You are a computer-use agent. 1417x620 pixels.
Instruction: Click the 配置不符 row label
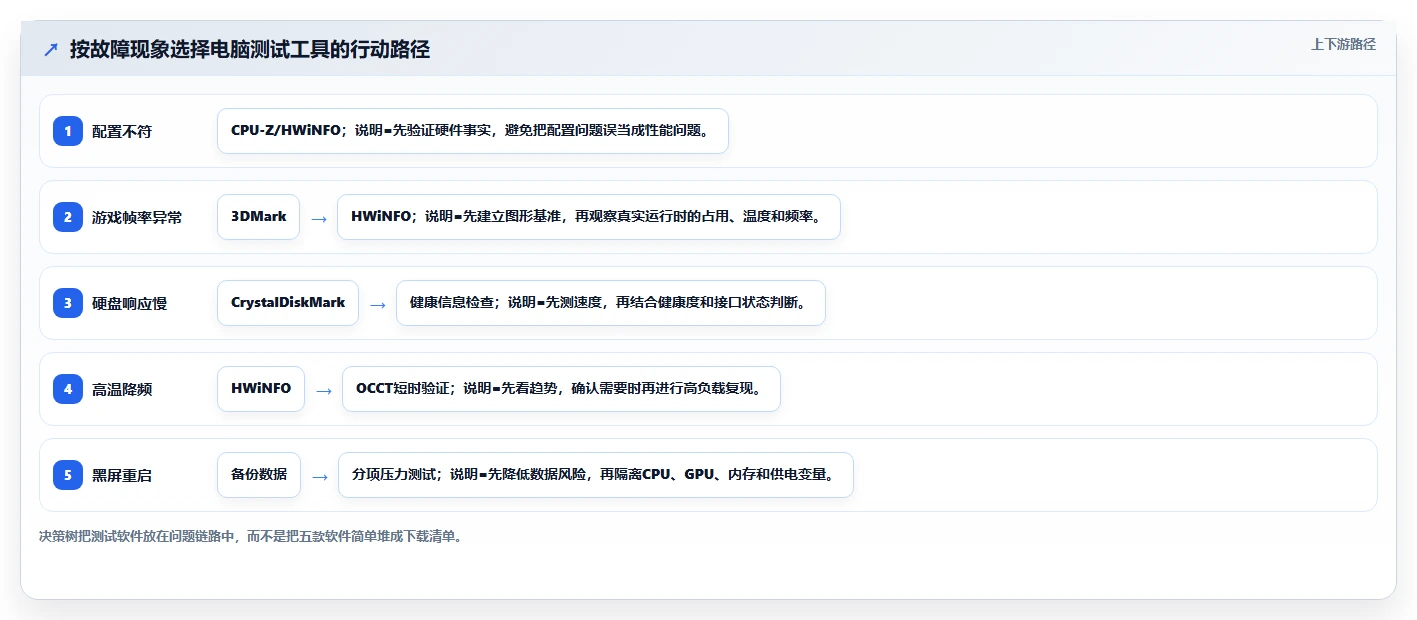[x=122, y=131]
